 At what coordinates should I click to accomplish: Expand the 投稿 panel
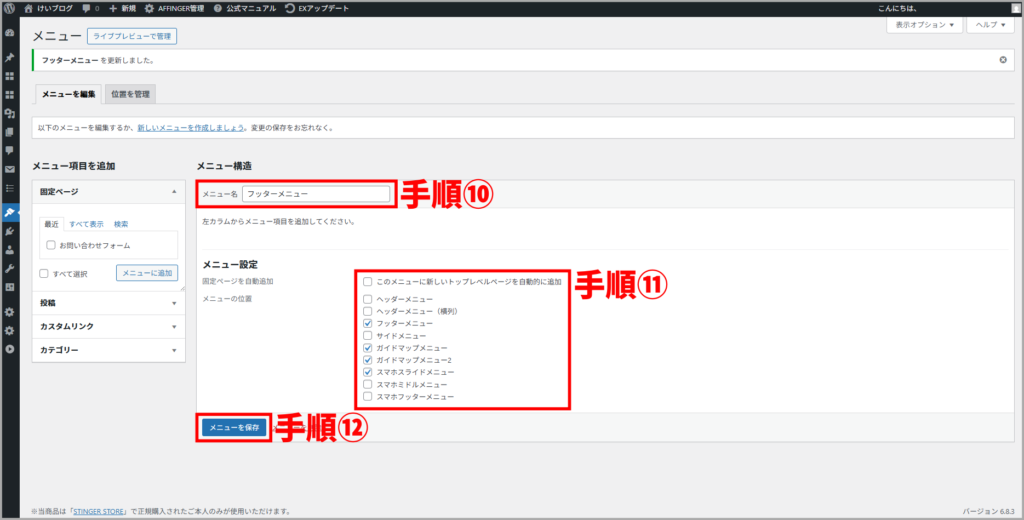click(107, 302)
